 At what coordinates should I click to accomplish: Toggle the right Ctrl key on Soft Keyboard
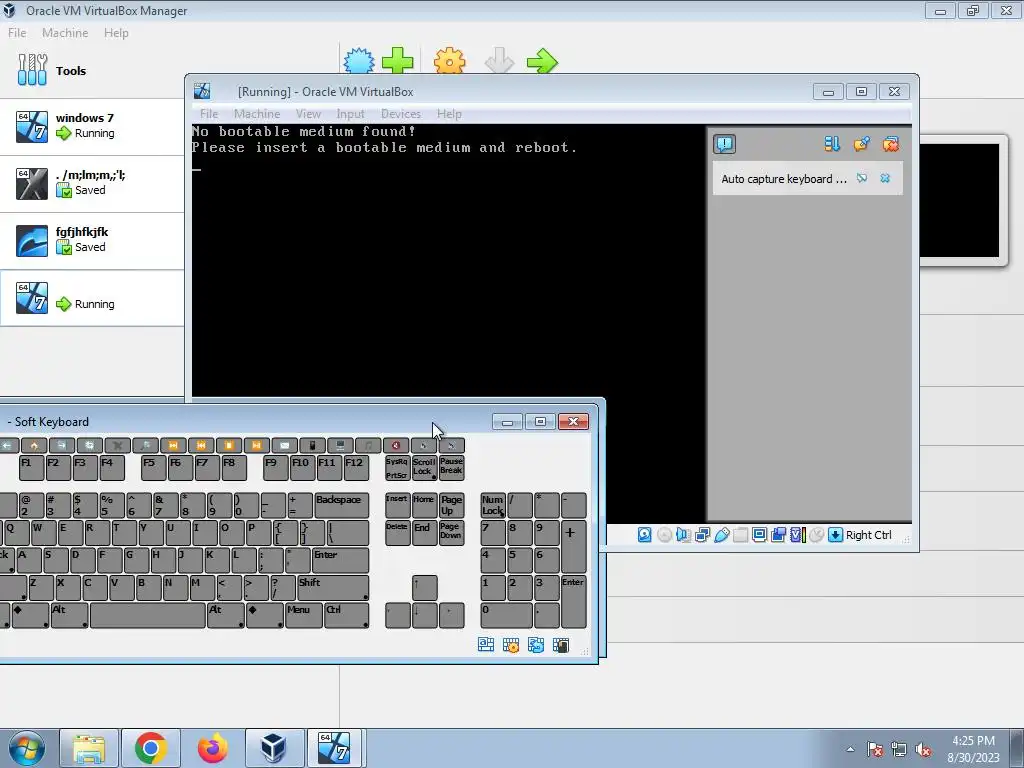pyautogui.click(x=347, y=615)
